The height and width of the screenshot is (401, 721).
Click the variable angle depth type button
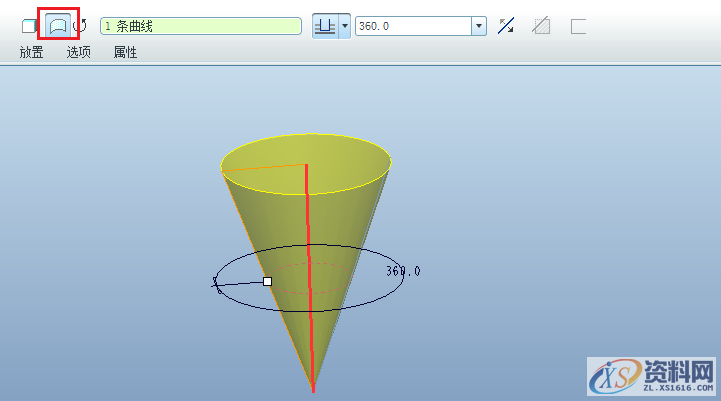(x=325, y=26)
